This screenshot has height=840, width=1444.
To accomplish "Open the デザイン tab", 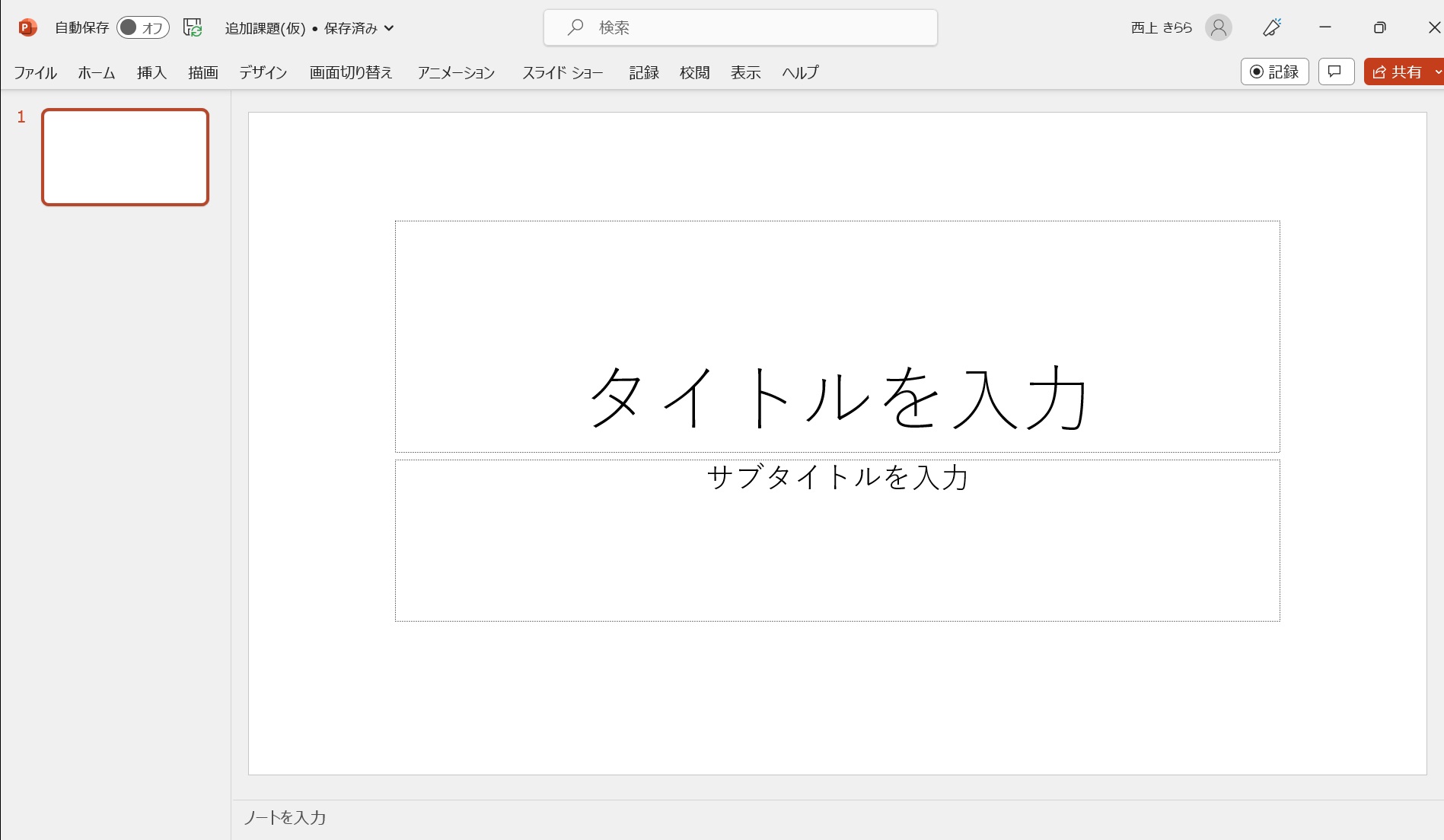I will (x=263, y=72).
